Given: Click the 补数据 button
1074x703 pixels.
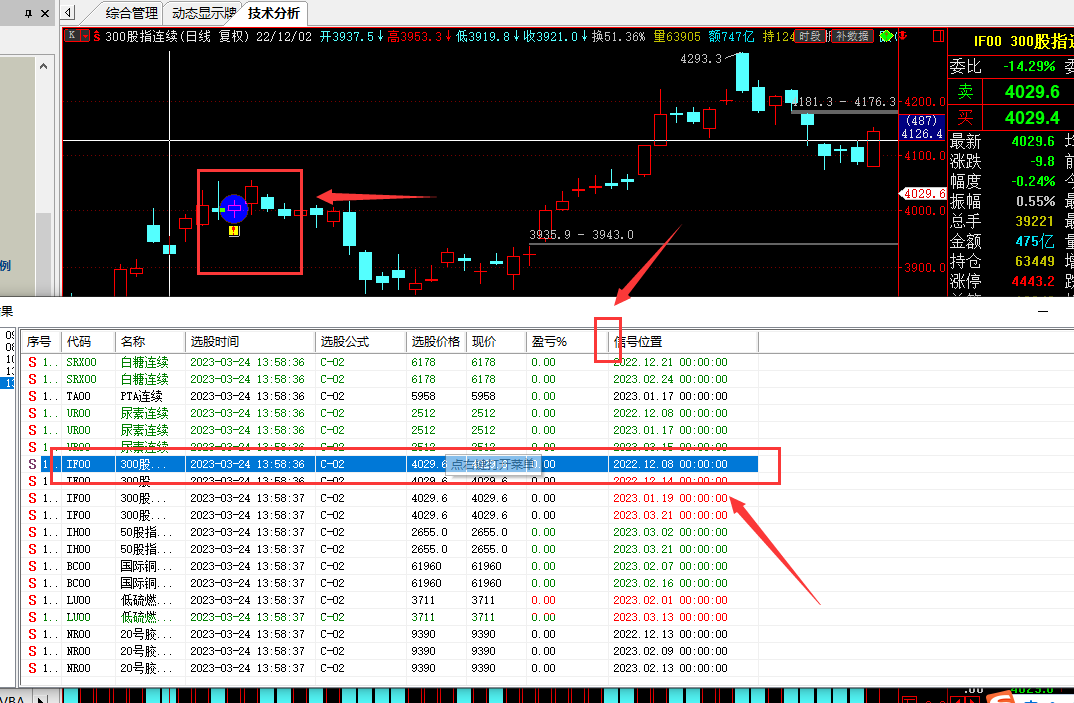Looking at the screenshot, I should [x=852, y=36].
